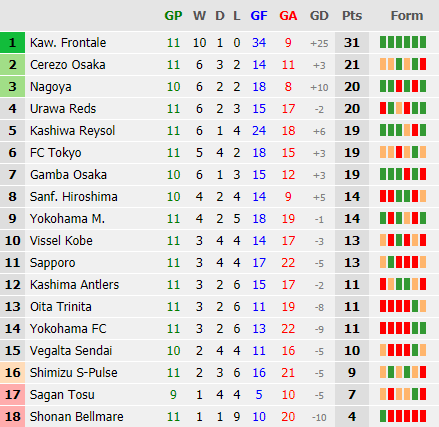The height and width of the screenshot is (427, 439).
Task: Click Kaw. Frontale's green form bars
Action: tap(403, 42)
